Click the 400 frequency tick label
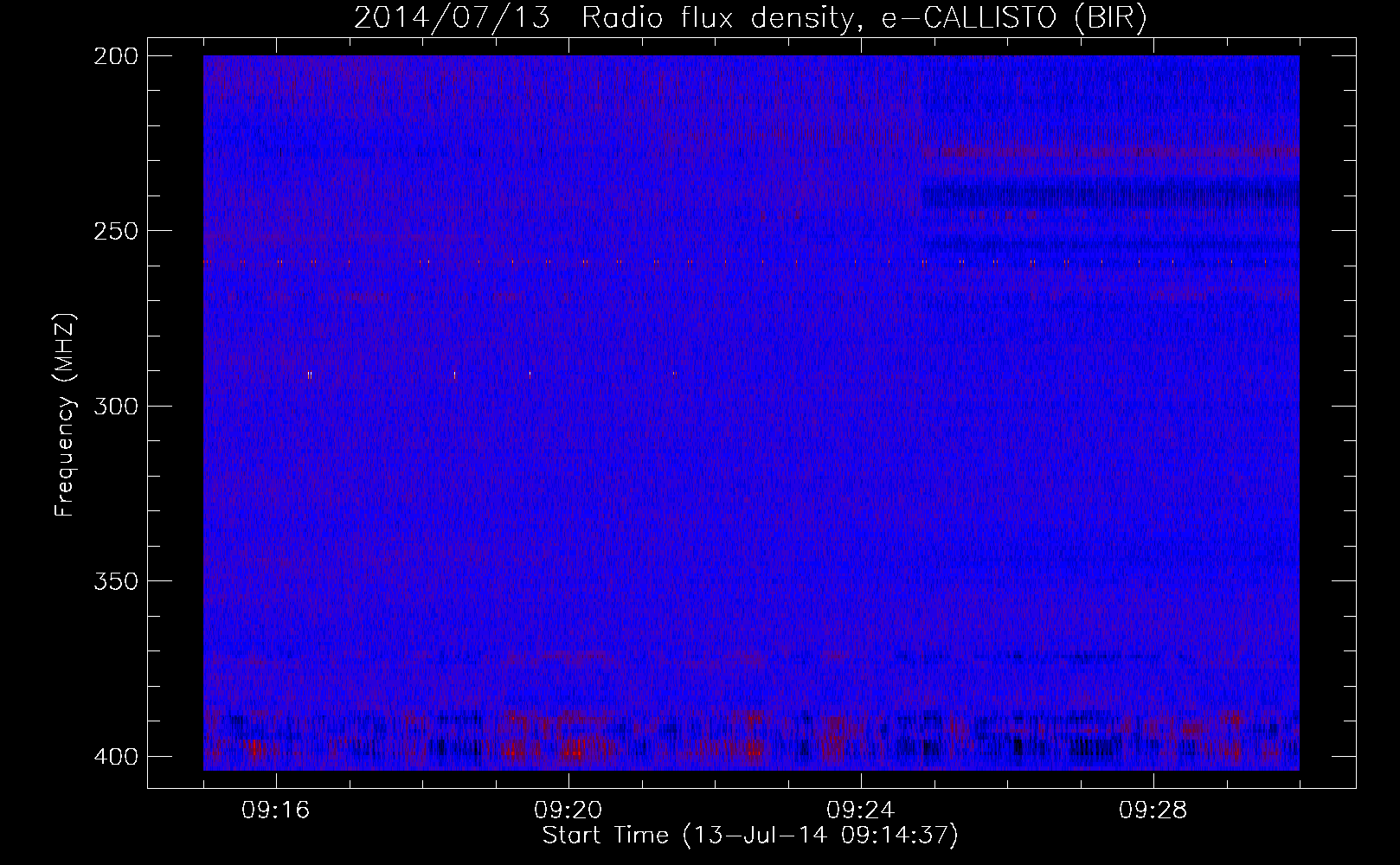The image size is (1400, 865). click(115, 756)
